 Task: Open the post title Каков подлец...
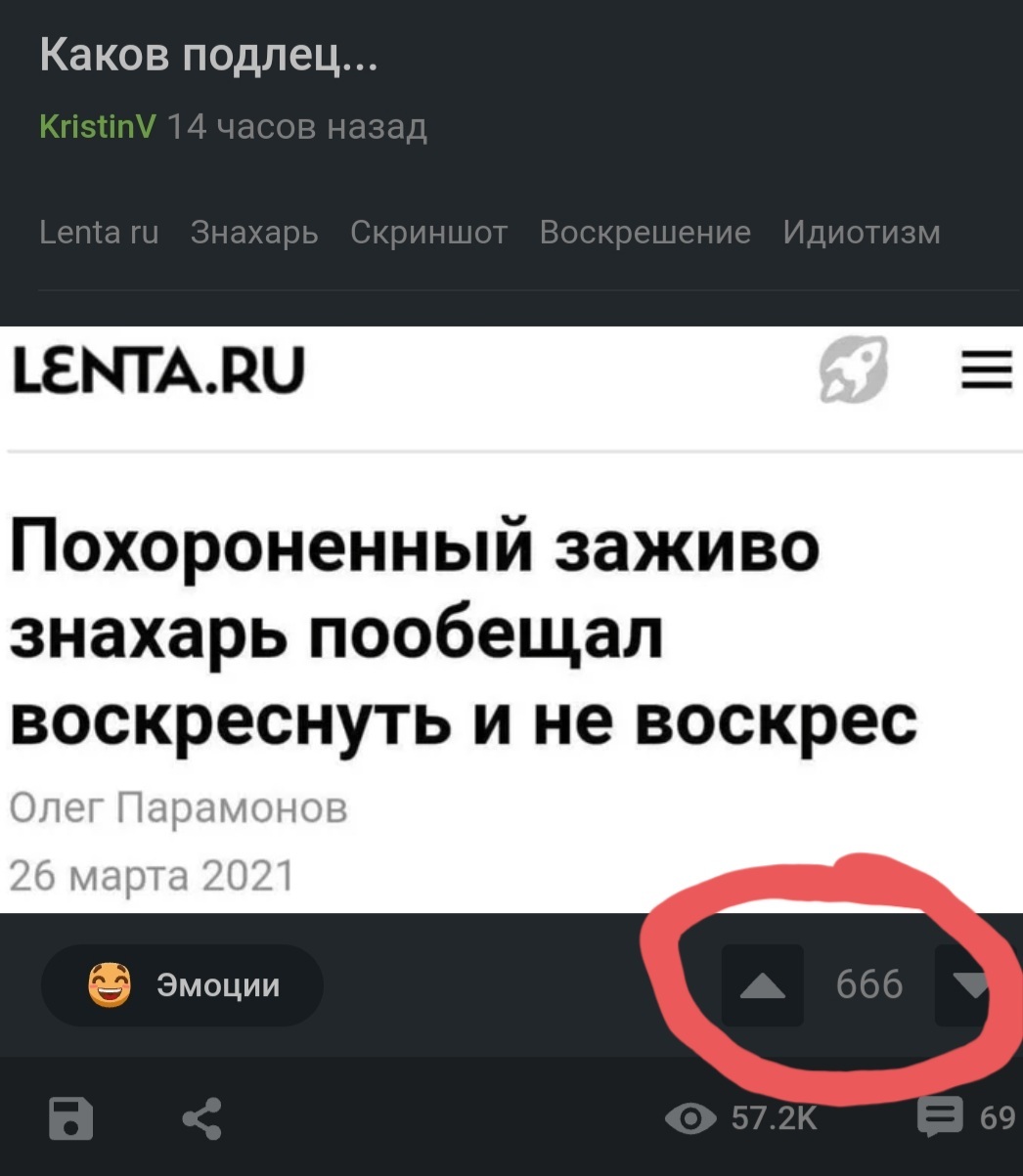[208, 56]
